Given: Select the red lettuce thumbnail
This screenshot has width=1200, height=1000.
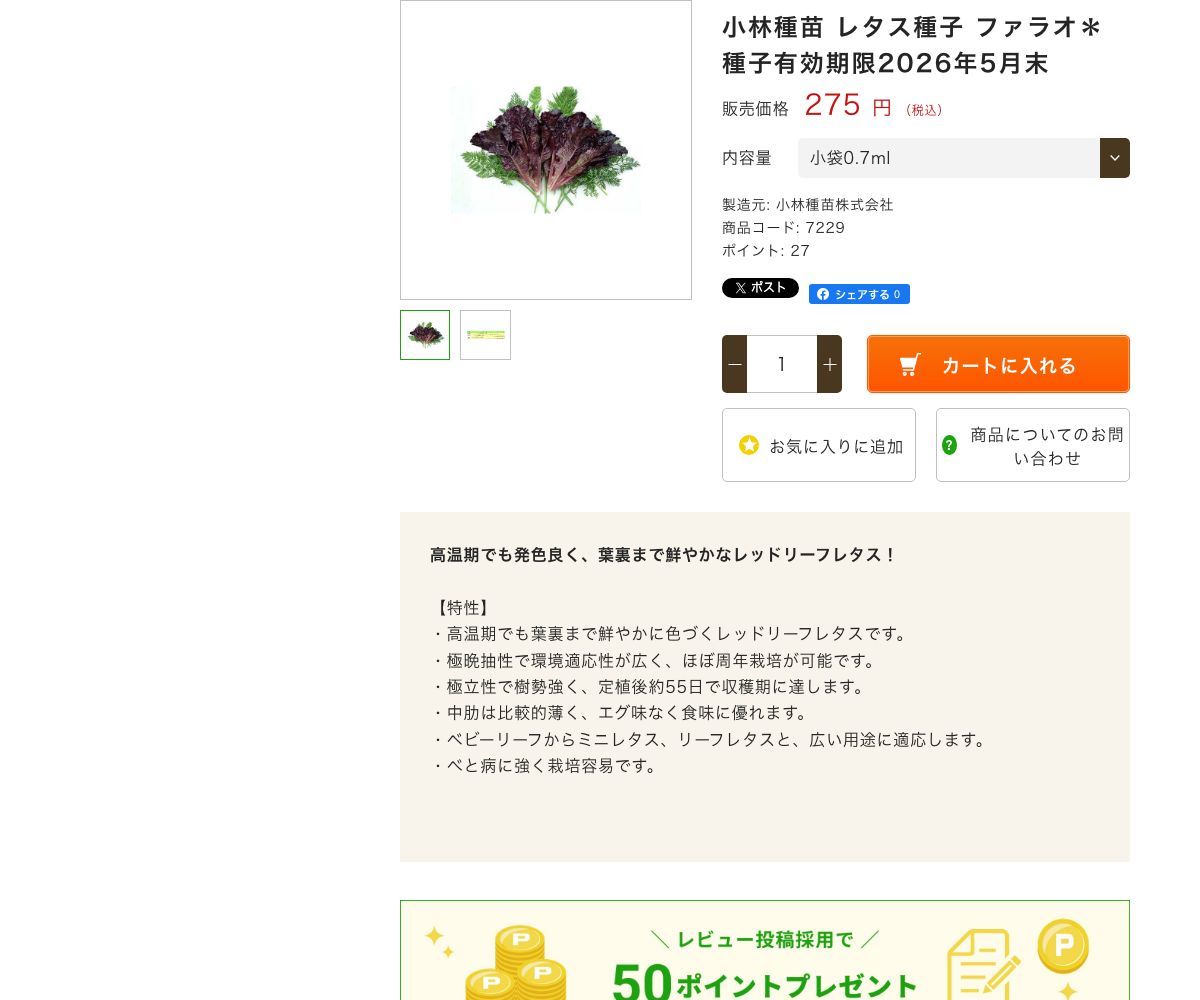Looking at the screenshot, I should pyautogui.click(x=424, y=335).
